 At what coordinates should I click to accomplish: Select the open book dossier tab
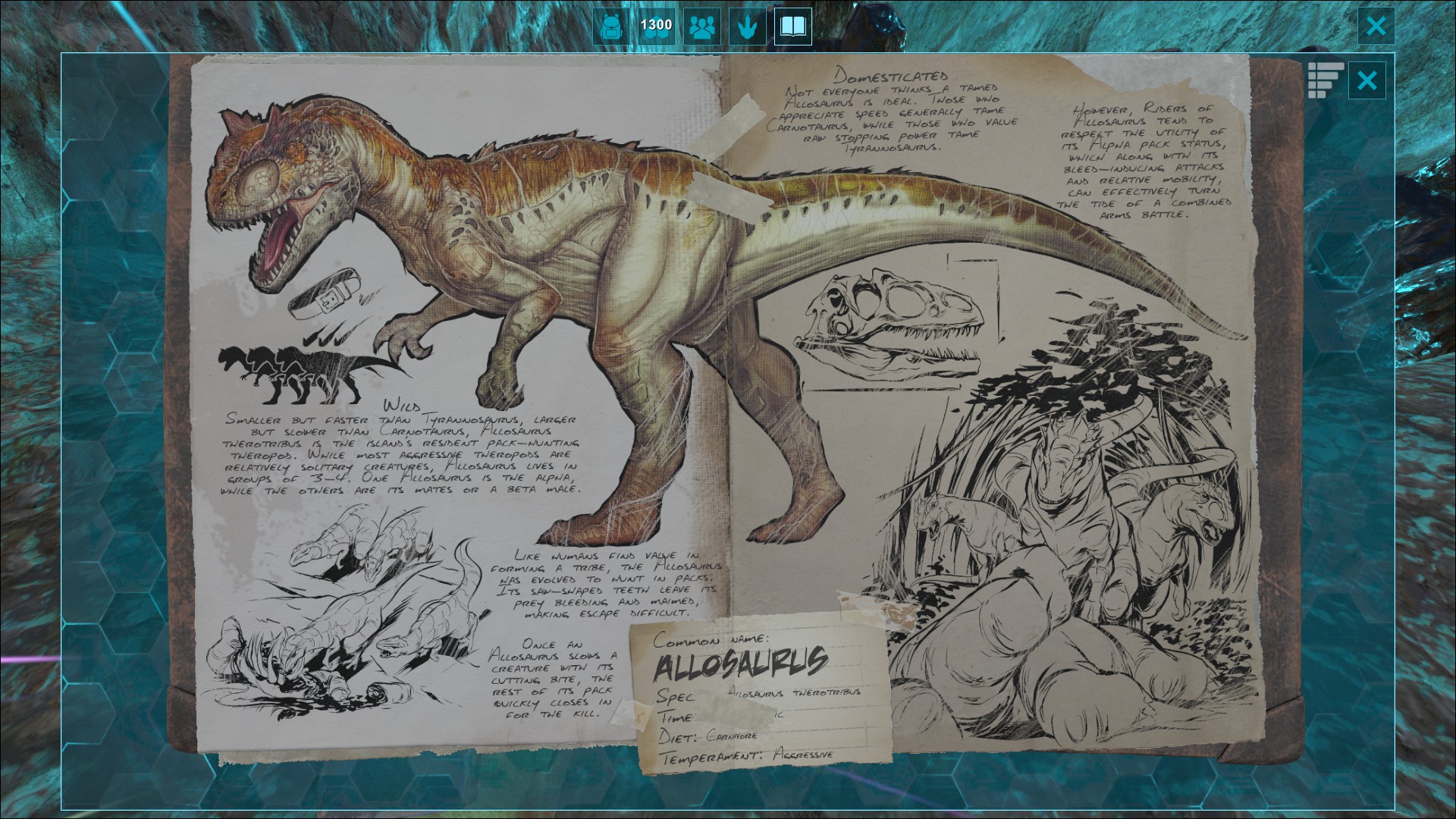coord(792,27)
